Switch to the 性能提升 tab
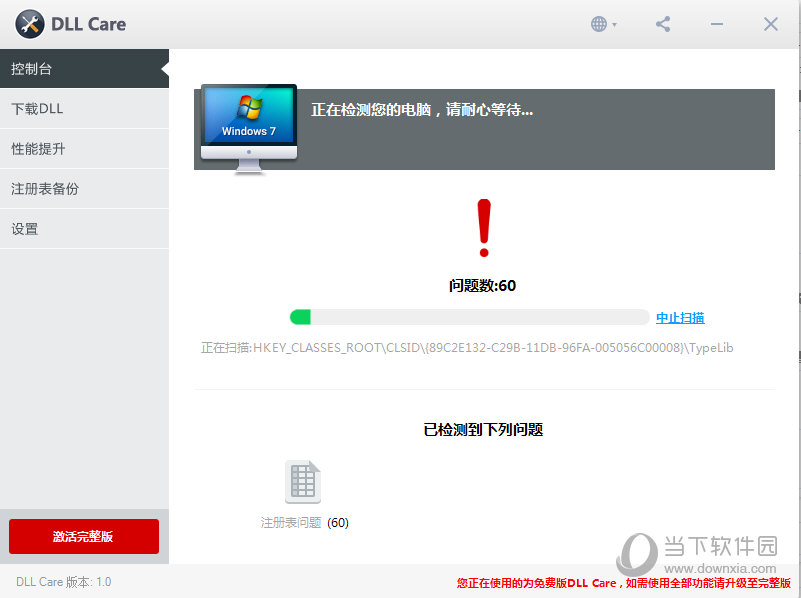This screenshot has height=598, width=801. click(x=84, y=149)
